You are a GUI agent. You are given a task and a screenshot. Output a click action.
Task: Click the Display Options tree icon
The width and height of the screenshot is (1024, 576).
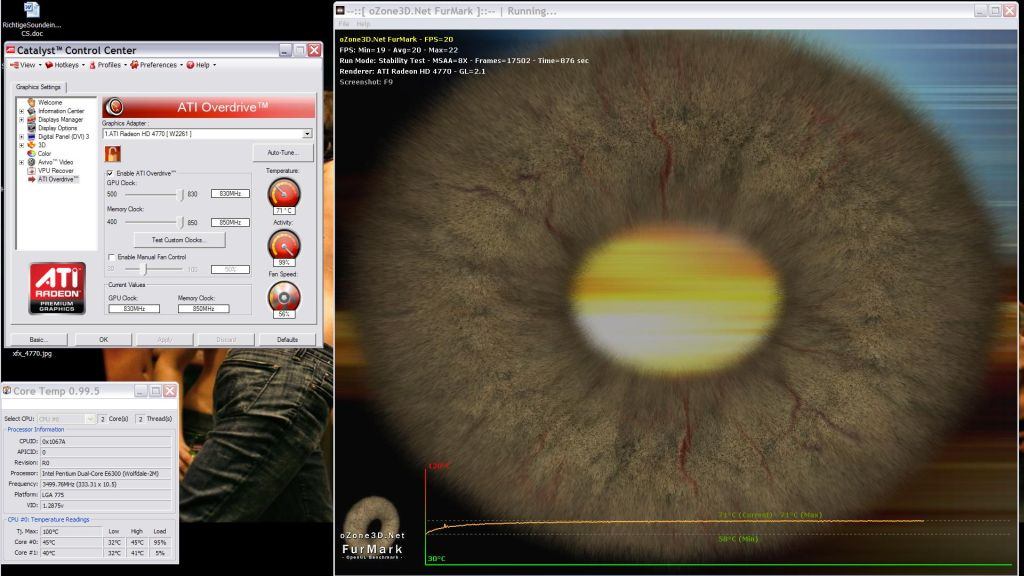[31, 128]
